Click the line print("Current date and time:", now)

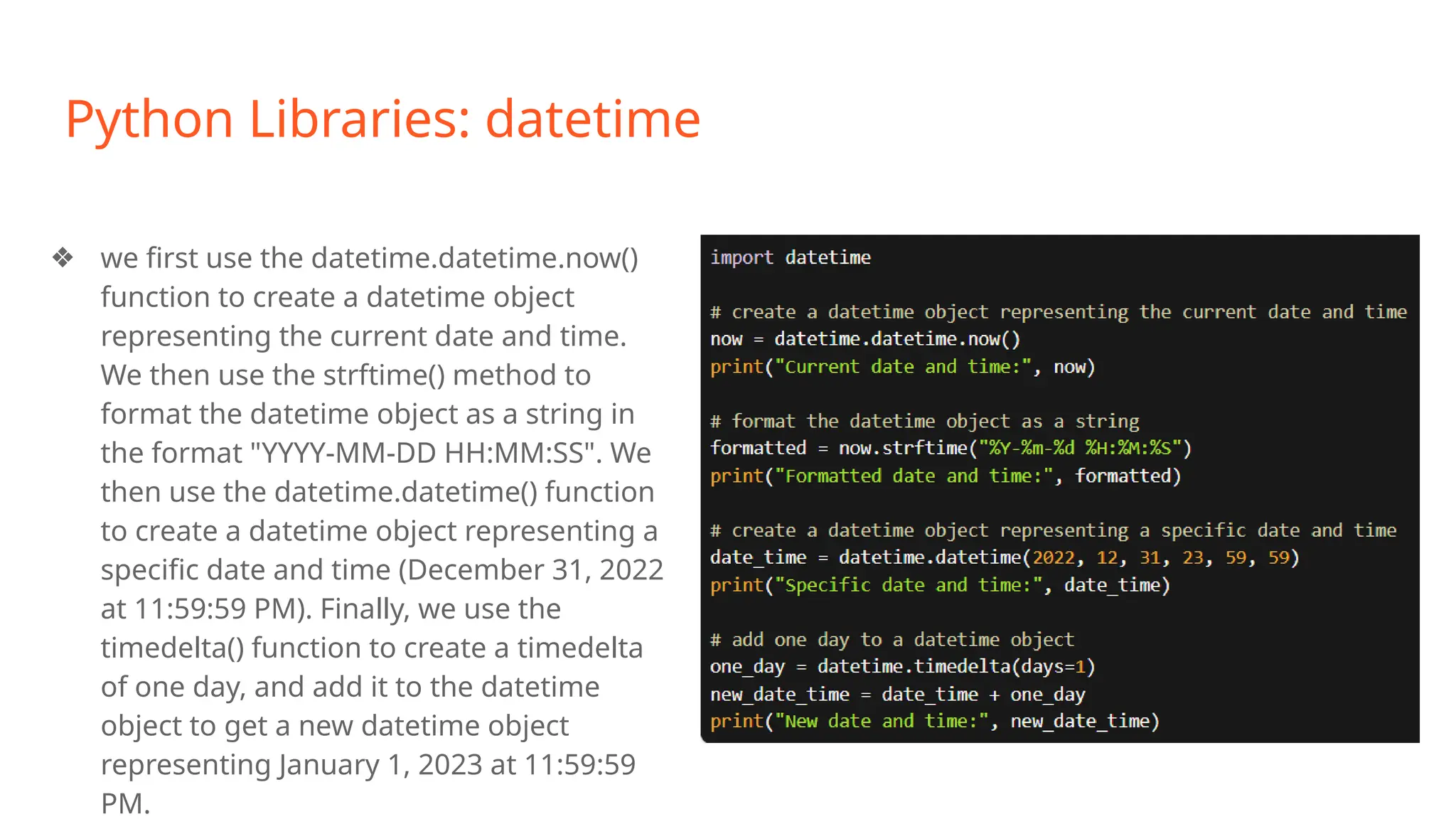tap(903, 367)
